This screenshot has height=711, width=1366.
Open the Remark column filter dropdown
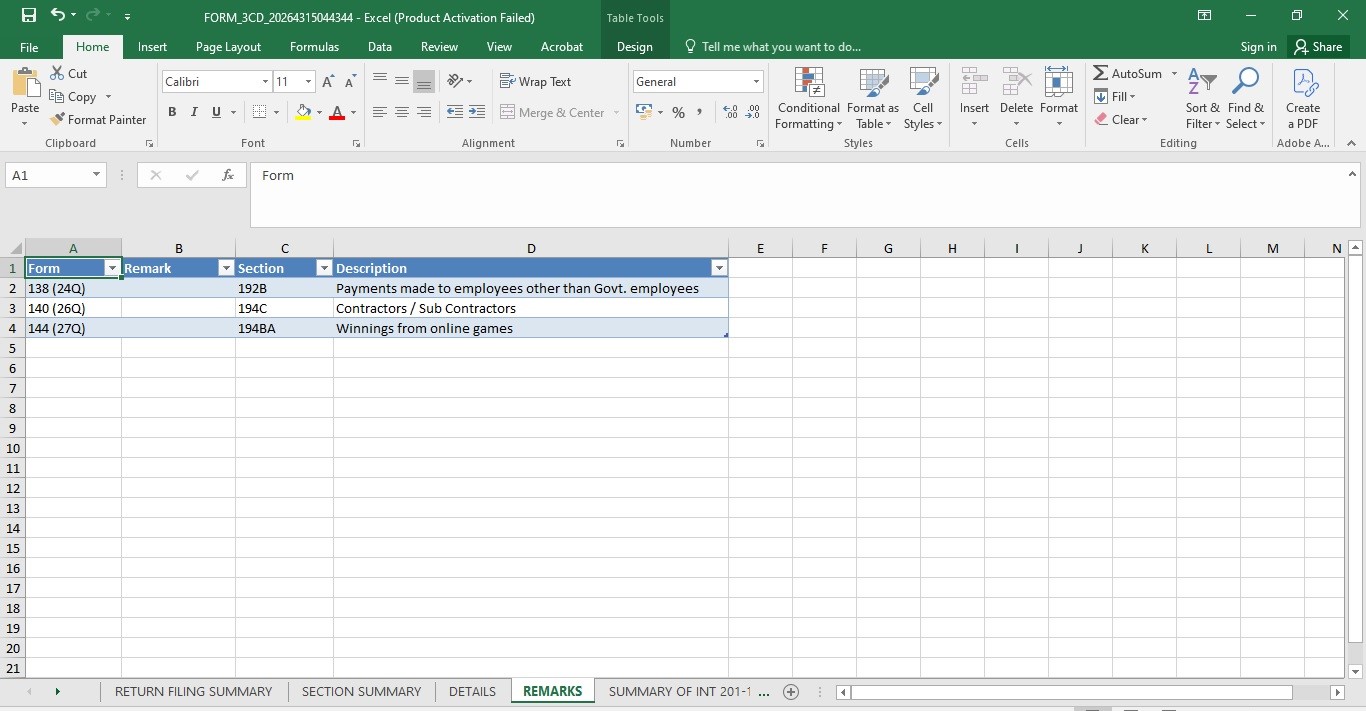[x=226, y=268]
